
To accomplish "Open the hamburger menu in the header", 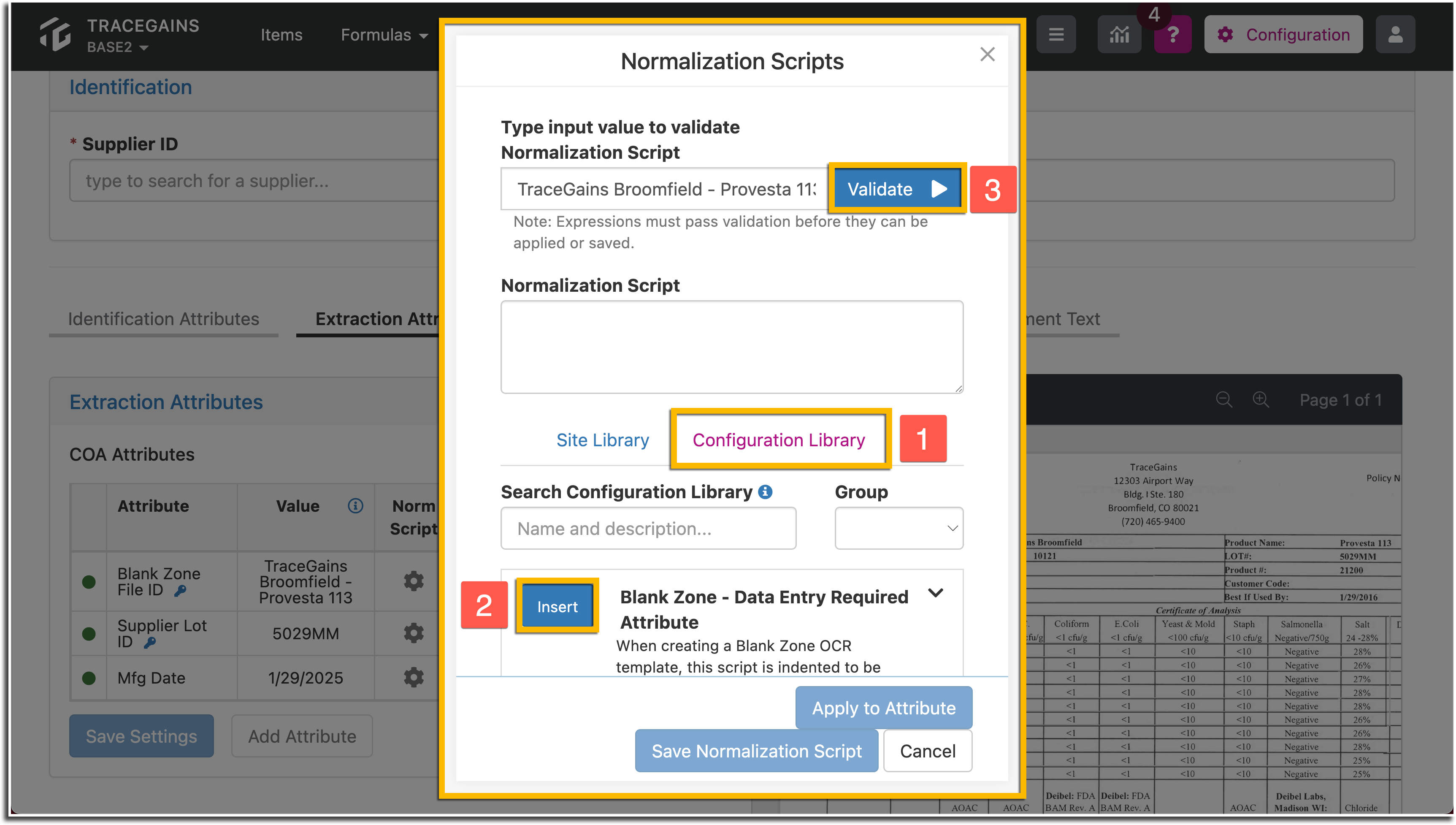I will coord(1056,34).
